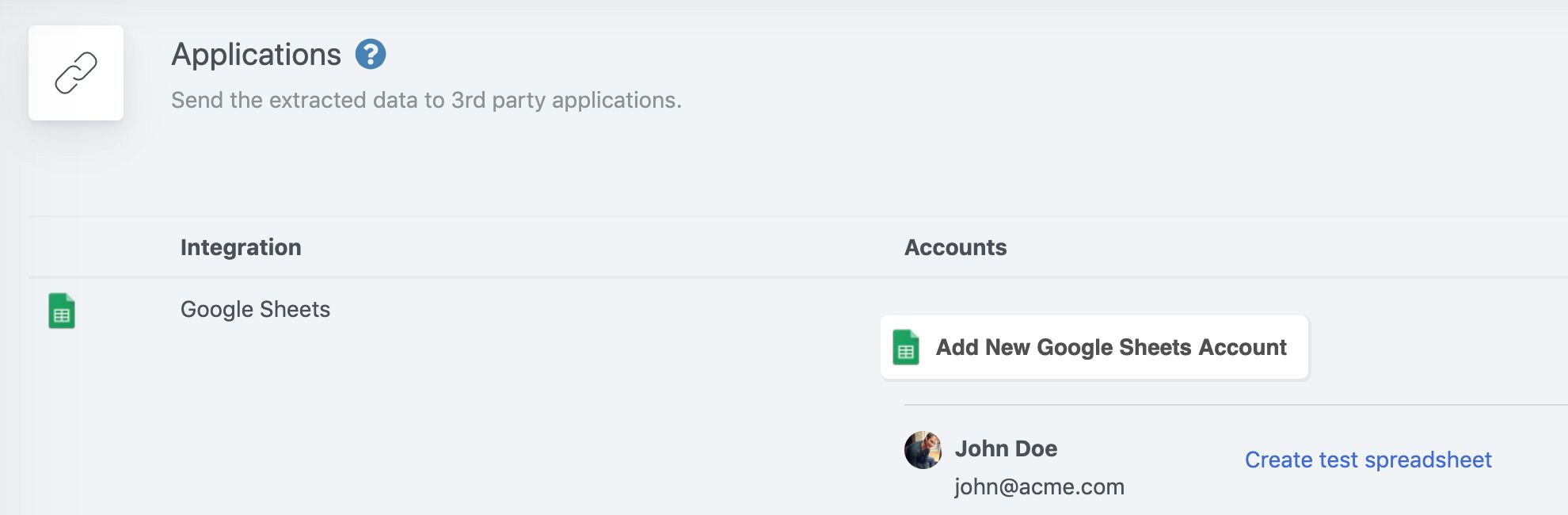
Task: Click the john@acme.com email address
Action: (x=1039, y=486)
